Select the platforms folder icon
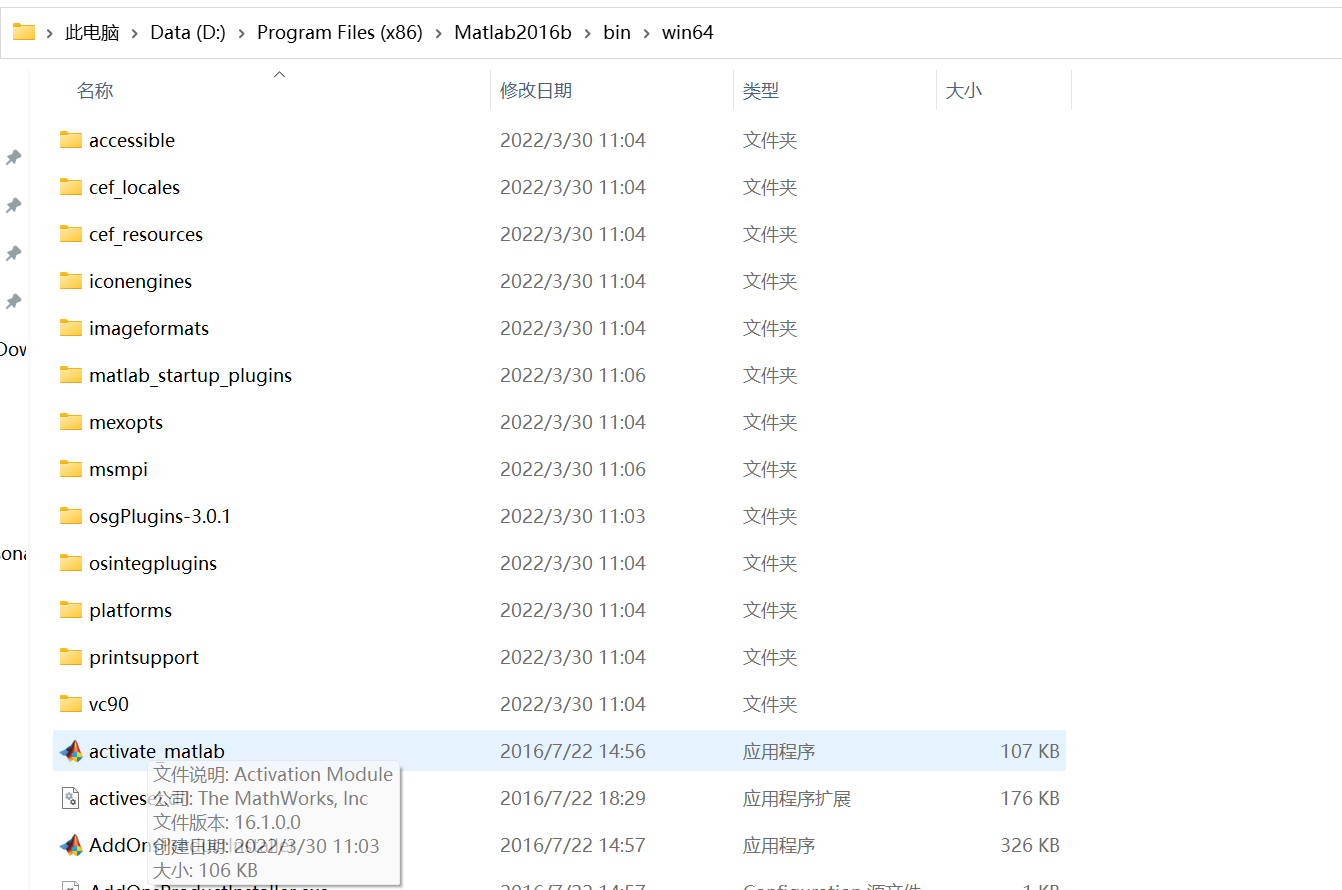 click(70, 610)
